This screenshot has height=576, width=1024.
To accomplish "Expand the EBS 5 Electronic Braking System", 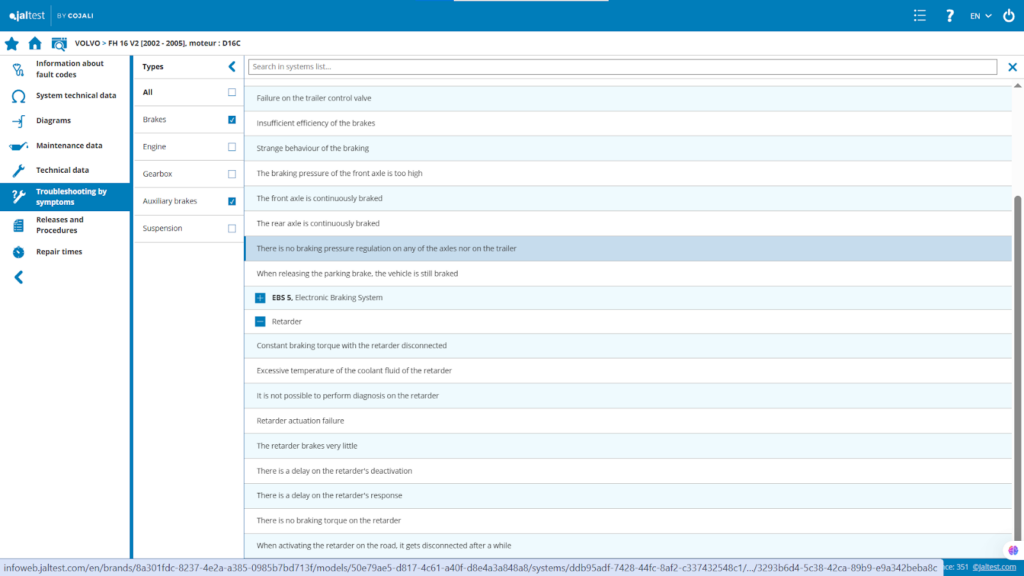I will (x=260, y=298).
